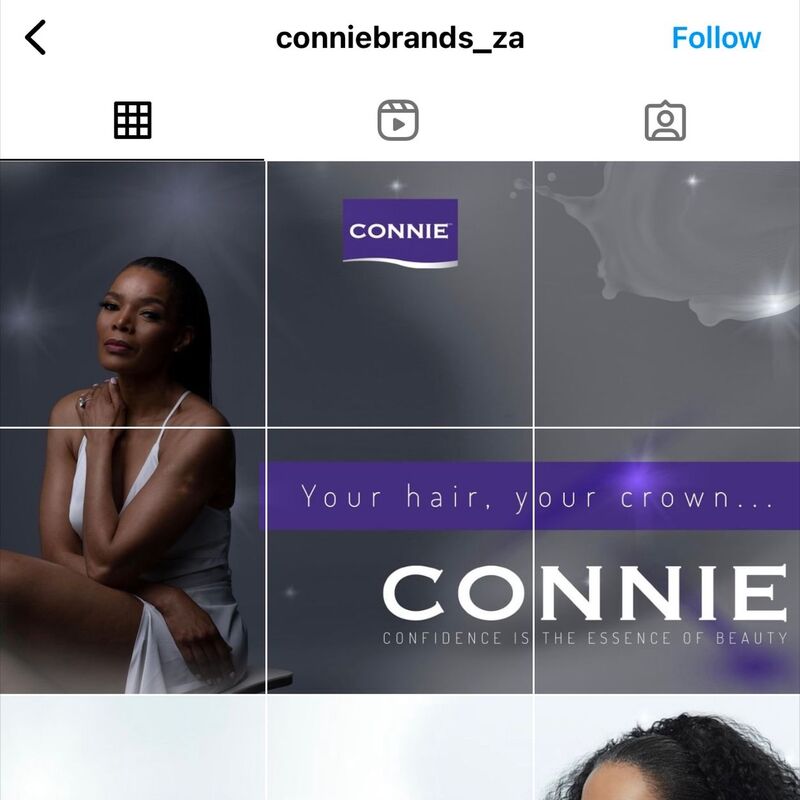
Task: Click the large white 'CO' wordmark letters
Action: [x=457, y=592]
